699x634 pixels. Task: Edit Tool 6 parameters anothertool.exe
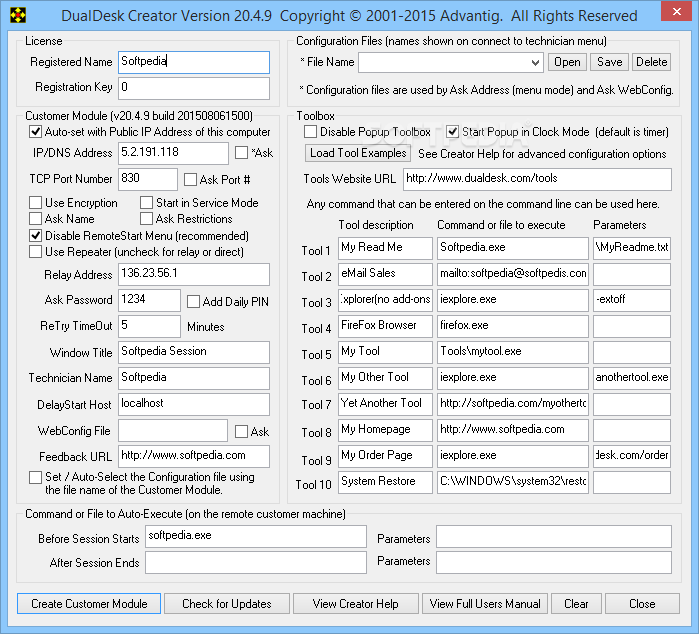[x=632, y=378]
